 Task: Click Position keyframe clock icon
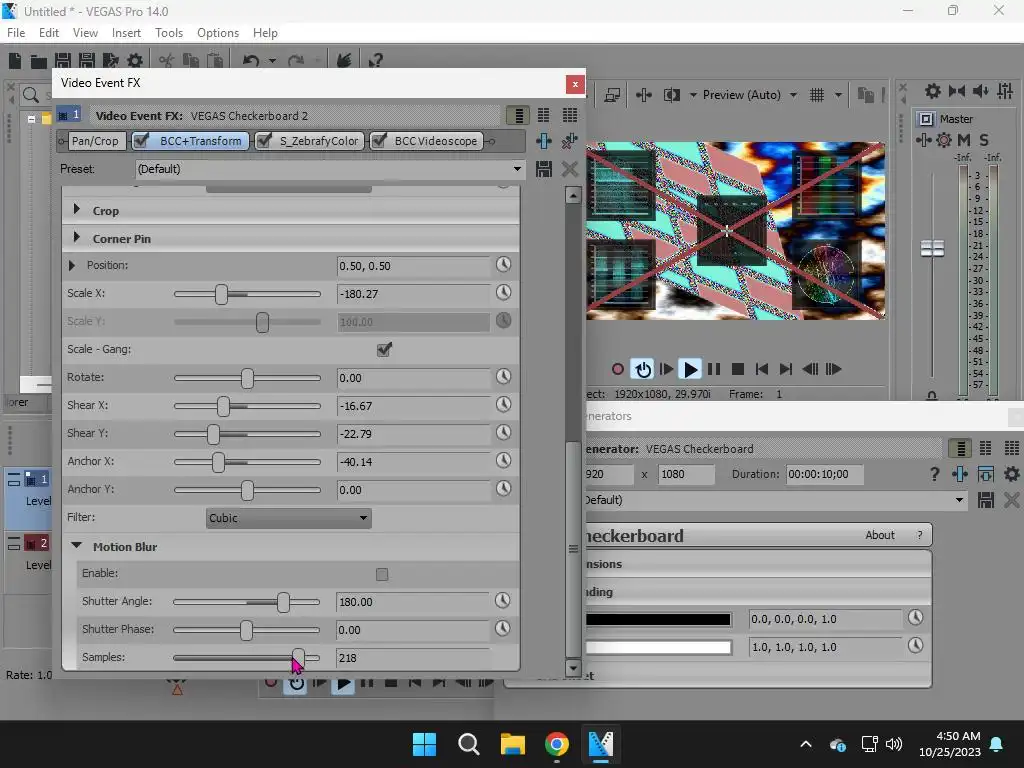click(x=503, y=264)
